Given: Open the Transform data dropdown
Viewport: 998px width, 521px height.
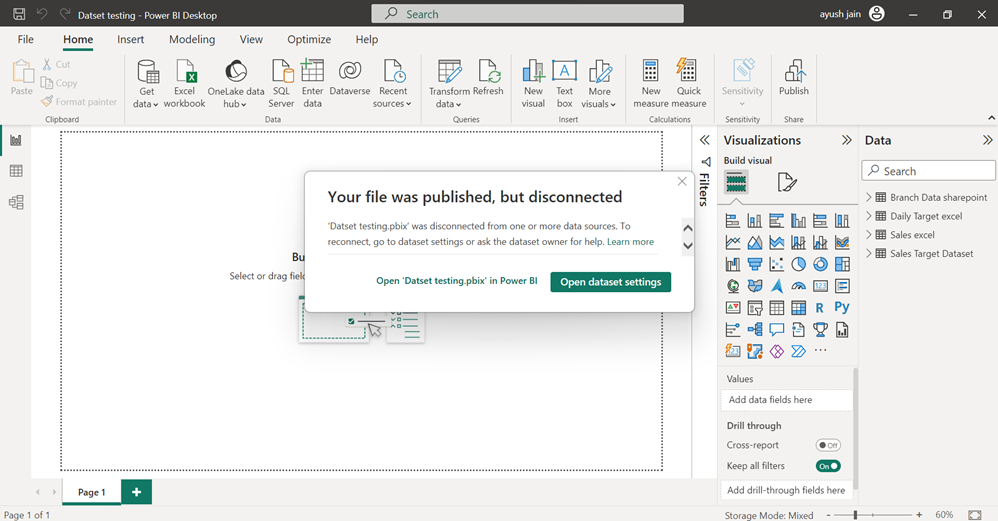Looking at the screenshot, I should tap(449, 84).
